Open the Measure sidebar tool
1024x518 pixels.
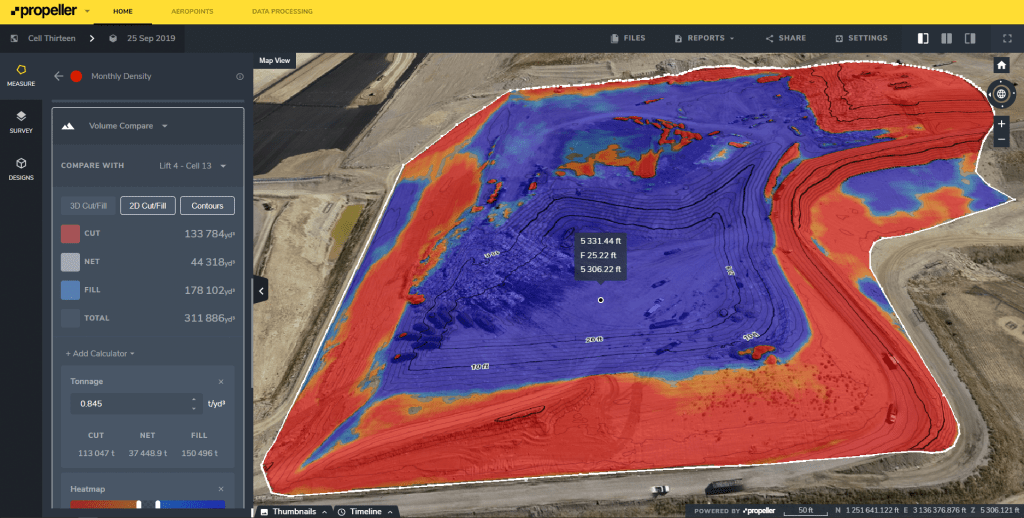pos(21,75)
